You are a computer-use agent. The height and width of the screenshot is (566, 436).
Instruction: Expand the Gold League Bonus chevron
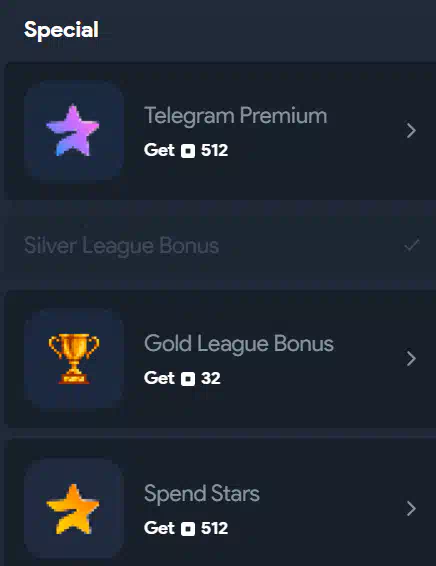pos(411,358)
